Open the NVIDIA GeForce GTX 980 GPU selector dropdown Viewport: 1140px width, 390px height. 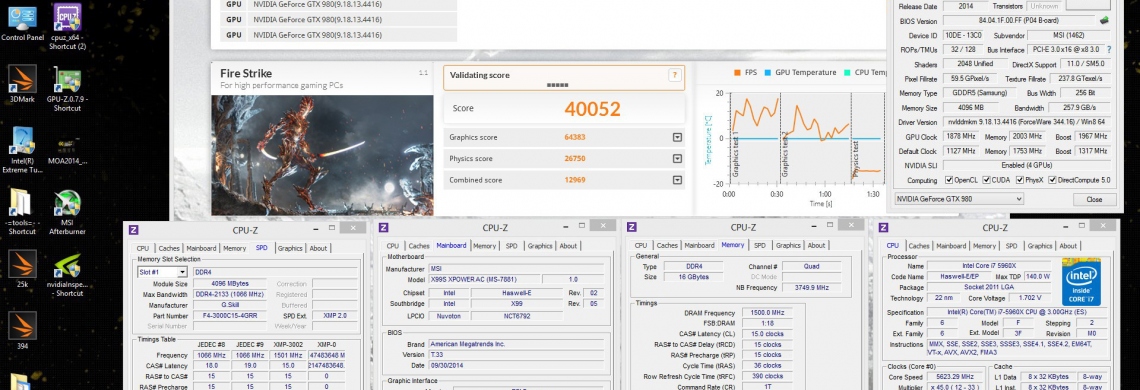pyautogui.click(x=959, y=199)
